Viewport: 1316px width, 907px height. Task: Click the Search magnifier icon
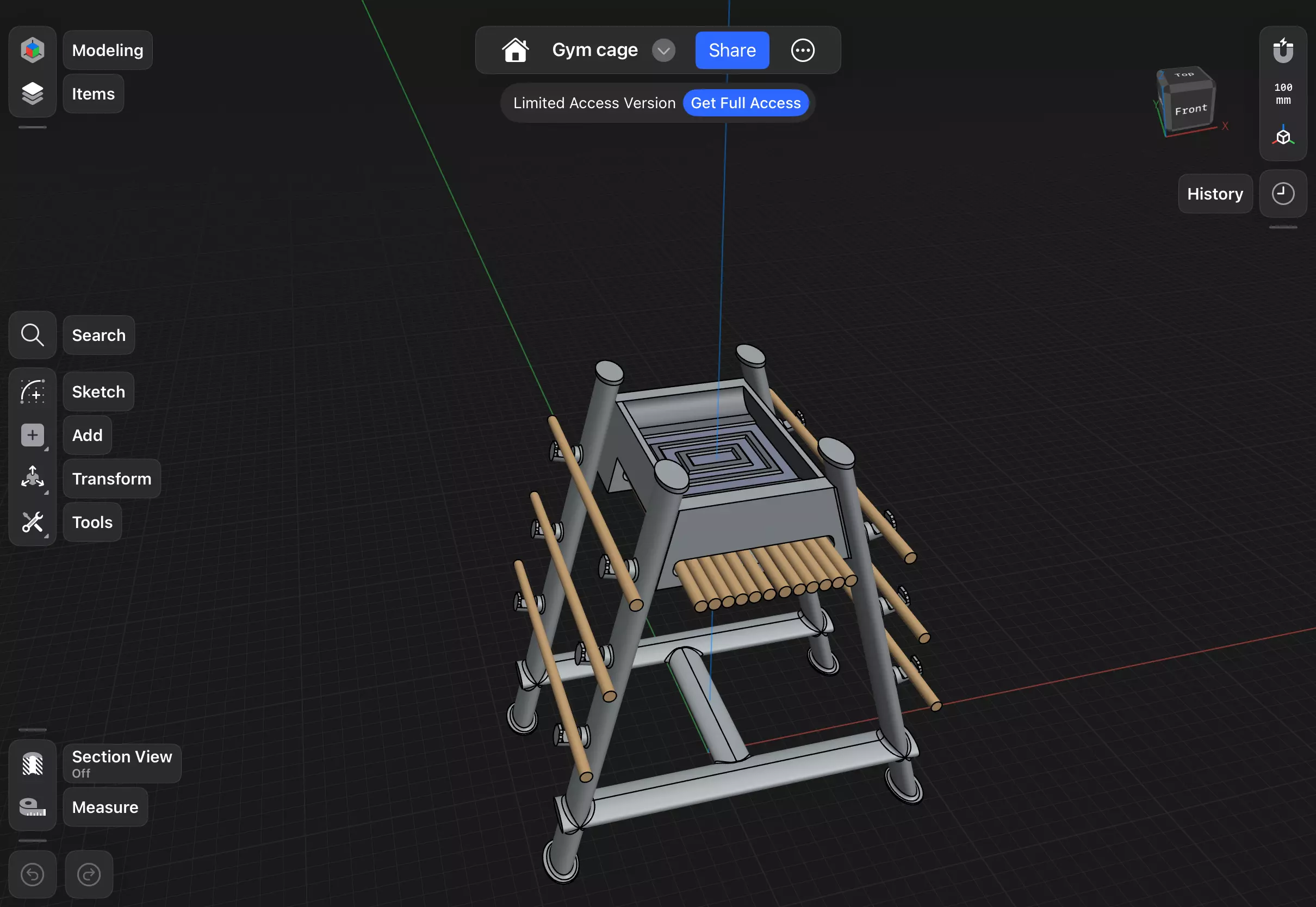tap(33, 336)
